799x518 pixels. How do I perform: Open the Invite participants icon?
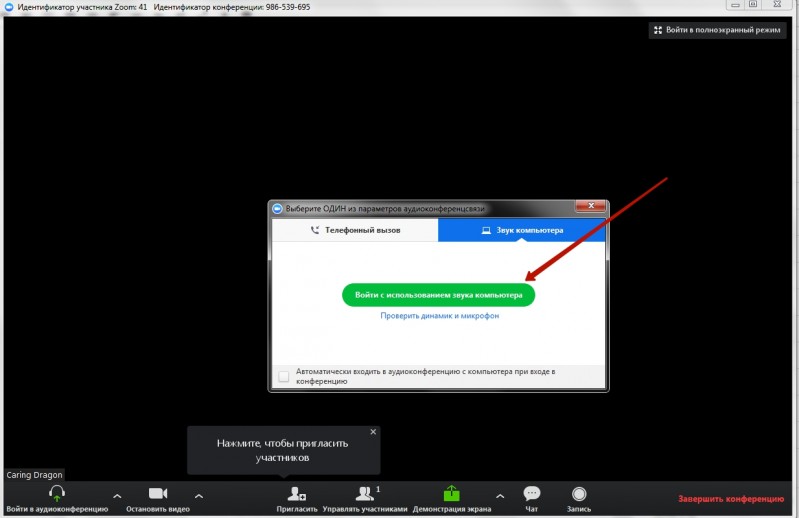297,493
